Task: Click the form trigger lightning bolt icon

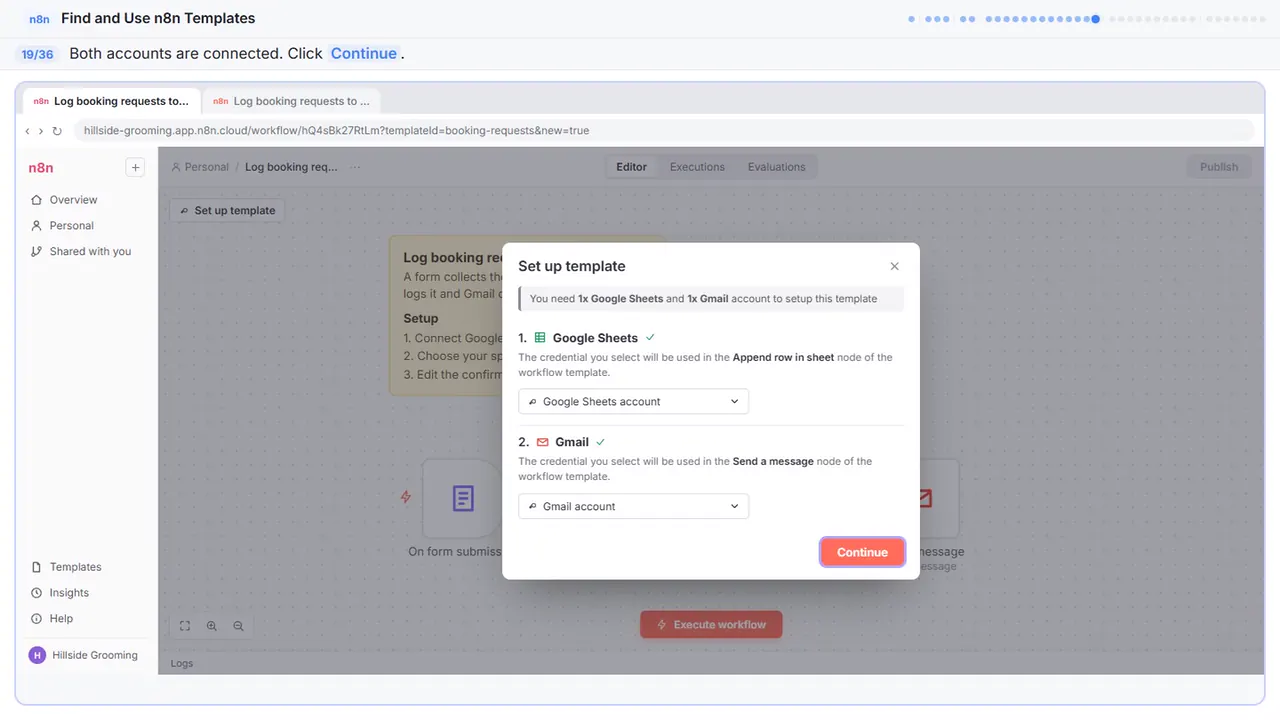Action: click(x=405, y=497)
